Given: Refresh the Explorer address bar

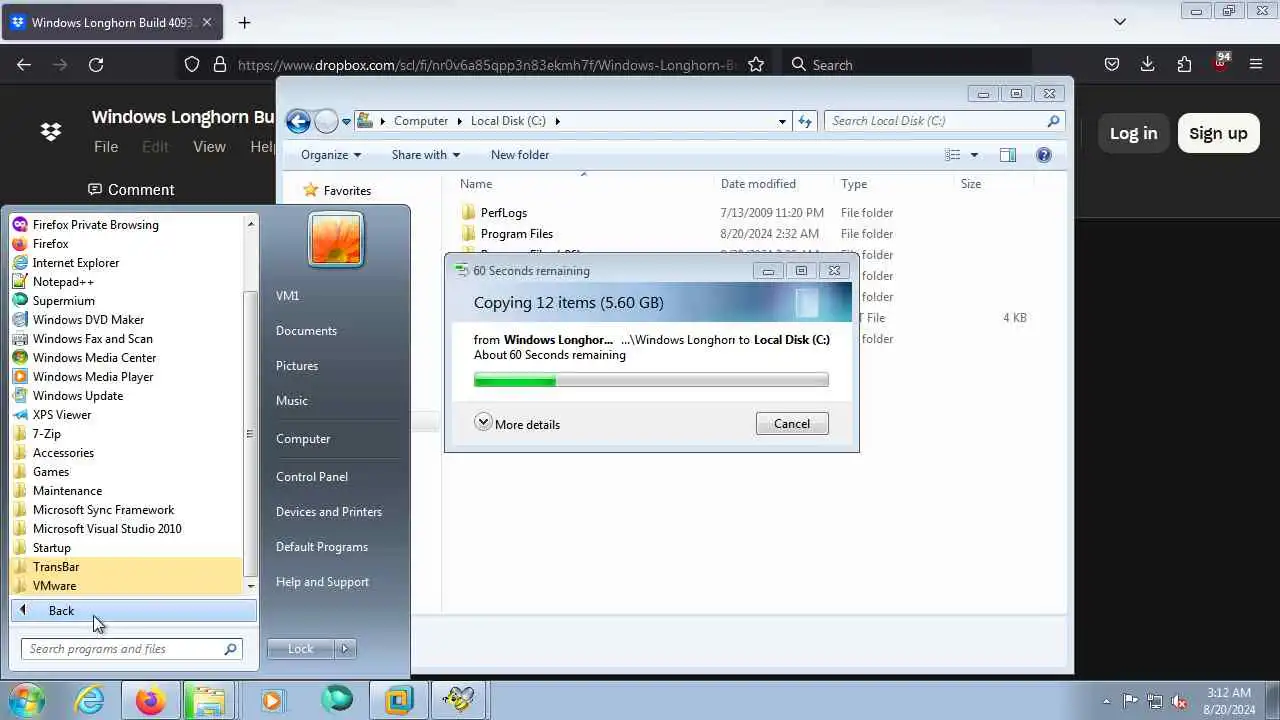Looking at the screenshot, I should [805, 121].
